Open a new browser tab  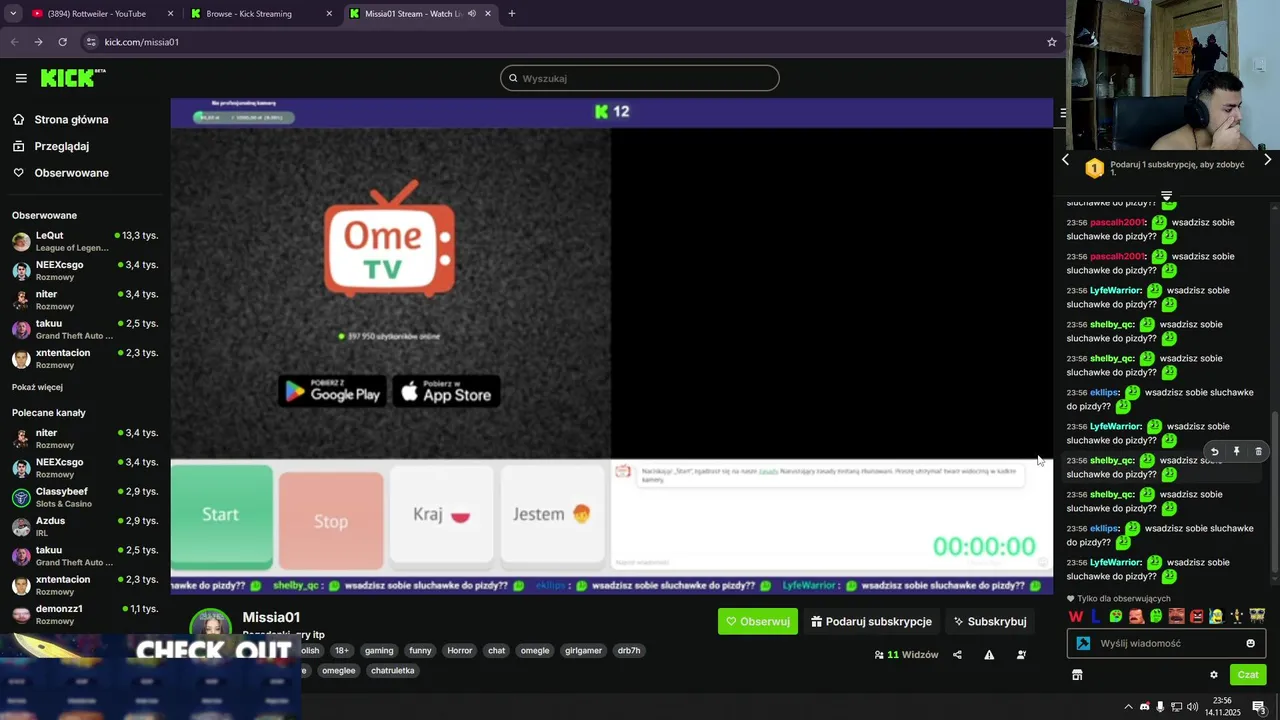click(x=512, y=14)
